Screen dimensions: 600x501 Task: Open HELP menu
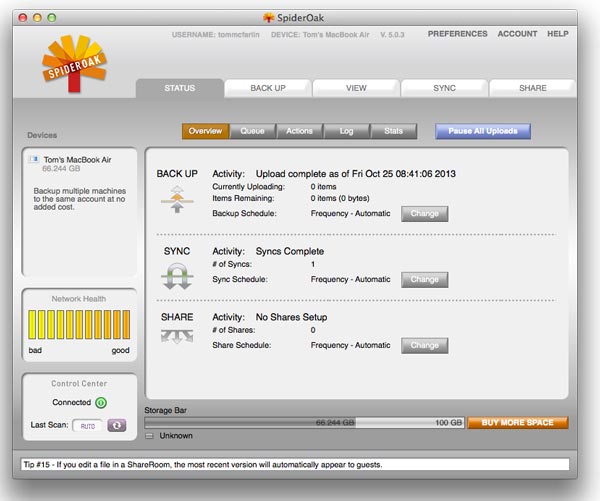558,34
